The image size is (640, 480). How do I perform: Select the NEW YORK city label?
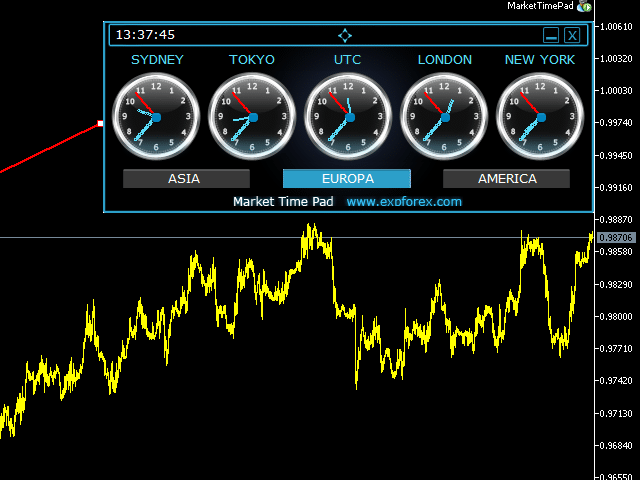(540, 60)
